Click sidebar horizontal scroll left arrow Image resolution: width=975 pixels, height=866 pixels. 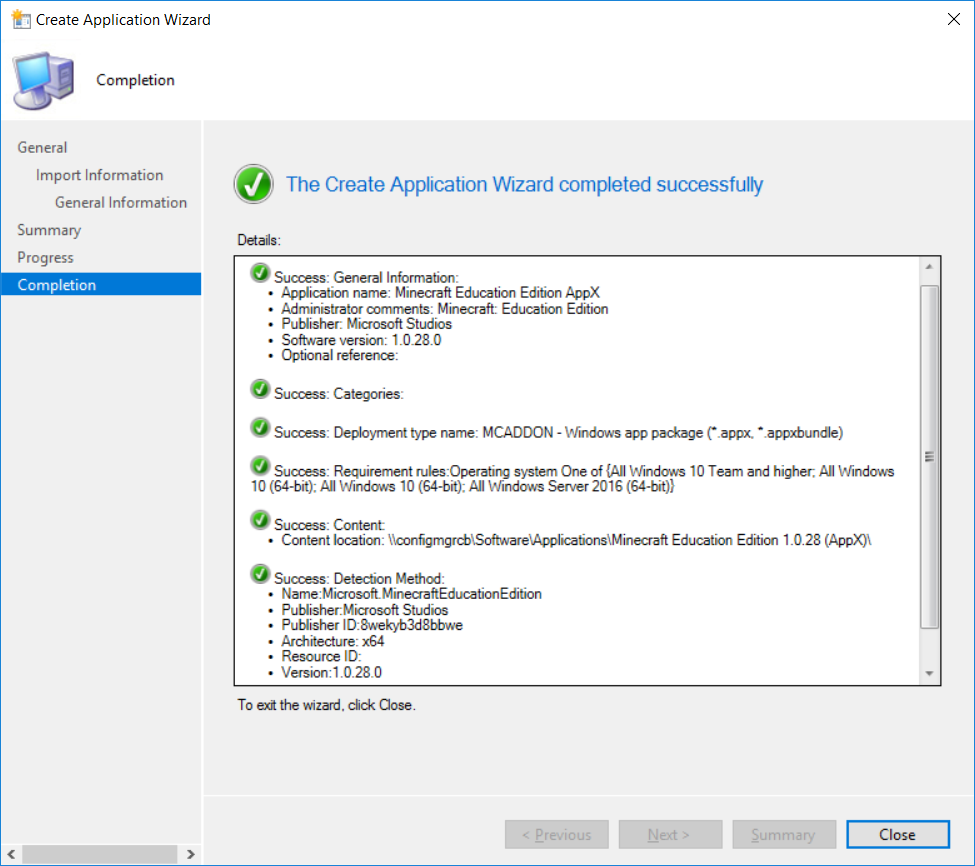(11, 854)
